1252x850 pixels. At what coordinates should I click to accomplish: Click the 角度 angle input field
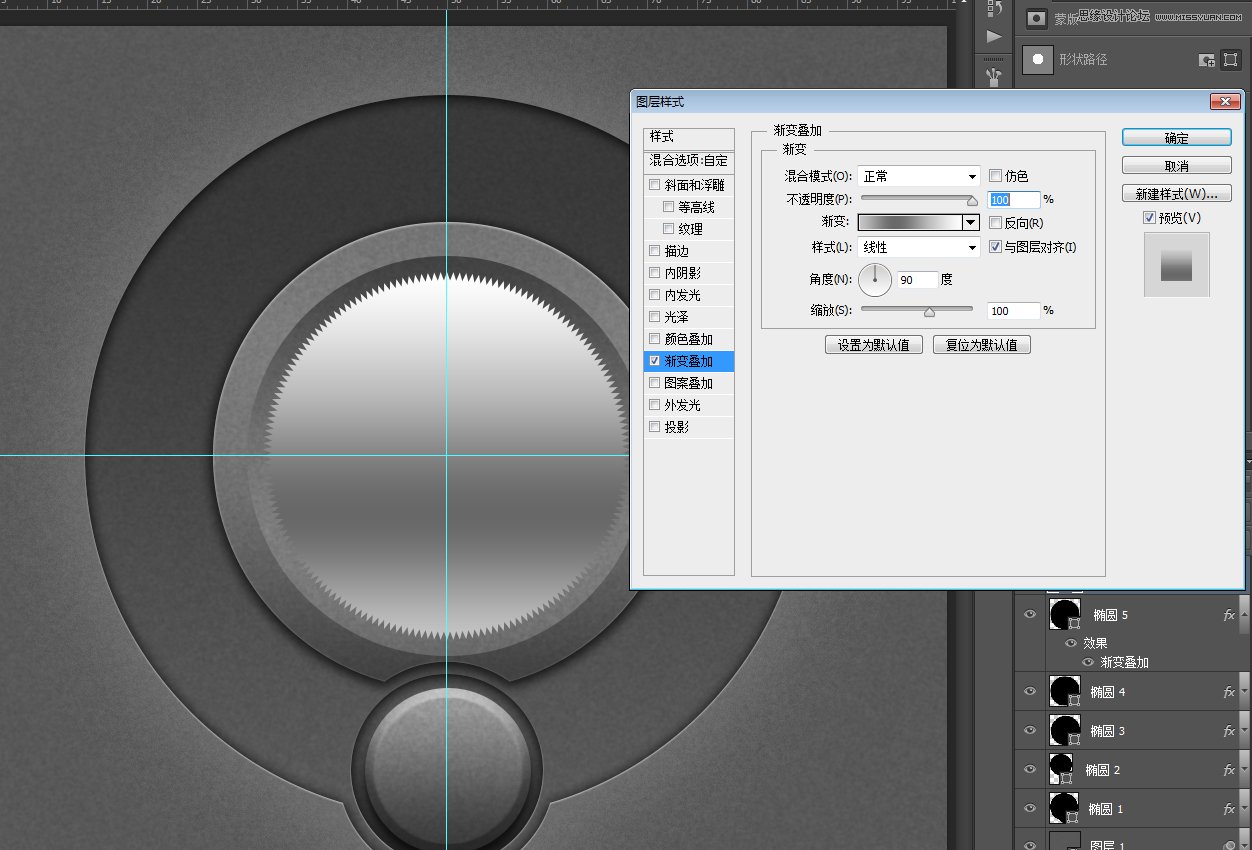click(917, 280)
